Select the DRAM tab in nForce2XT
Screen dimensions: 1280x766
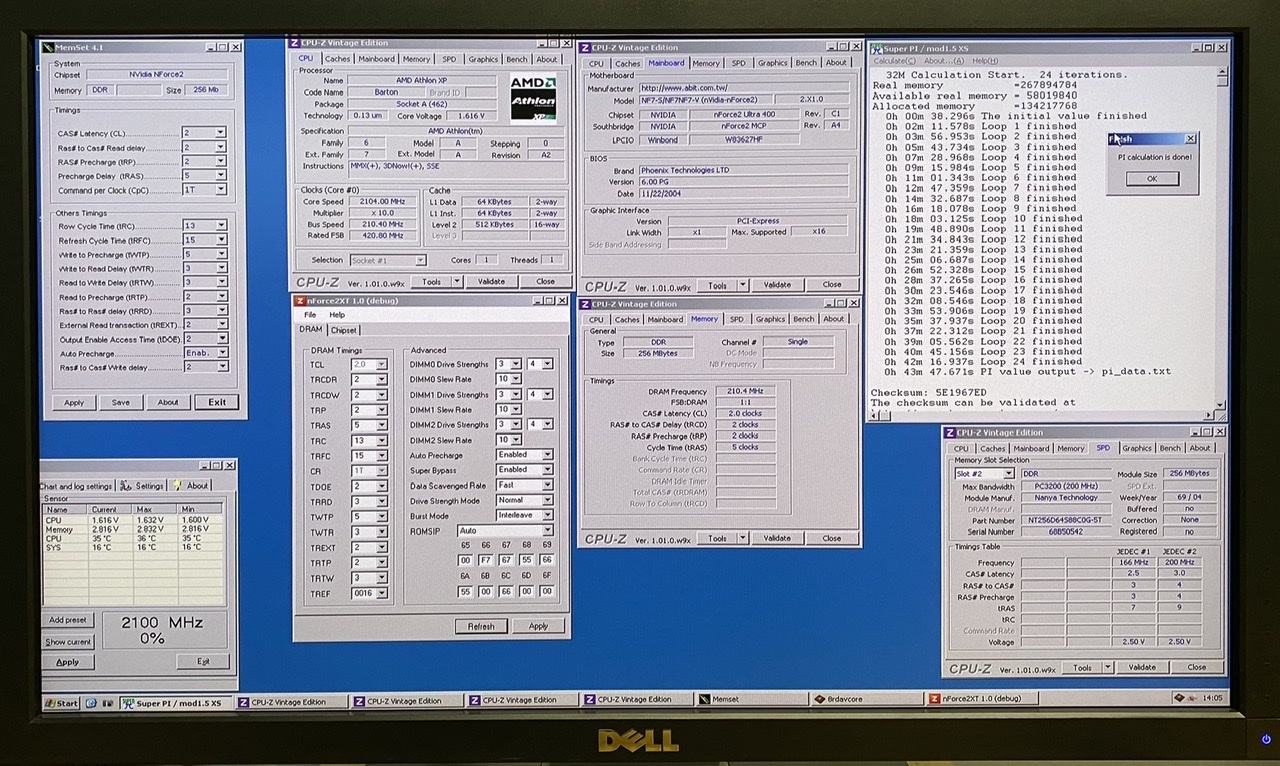311,330
